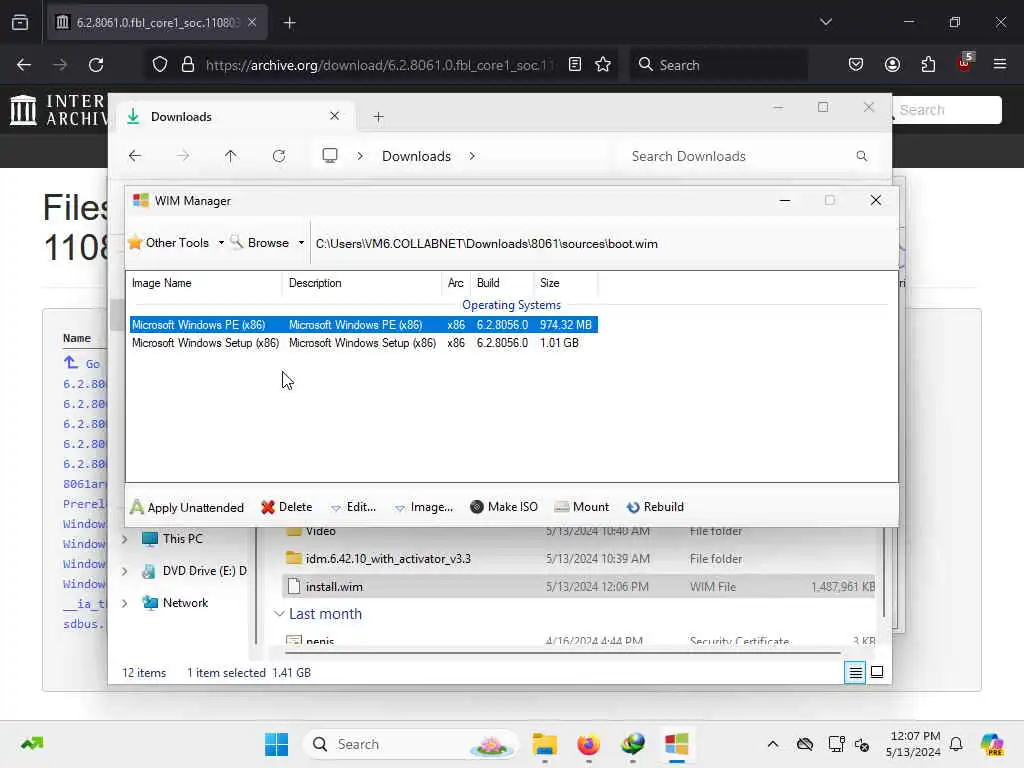Click the Mount button
1024x768 pixels.
point(581,507)
